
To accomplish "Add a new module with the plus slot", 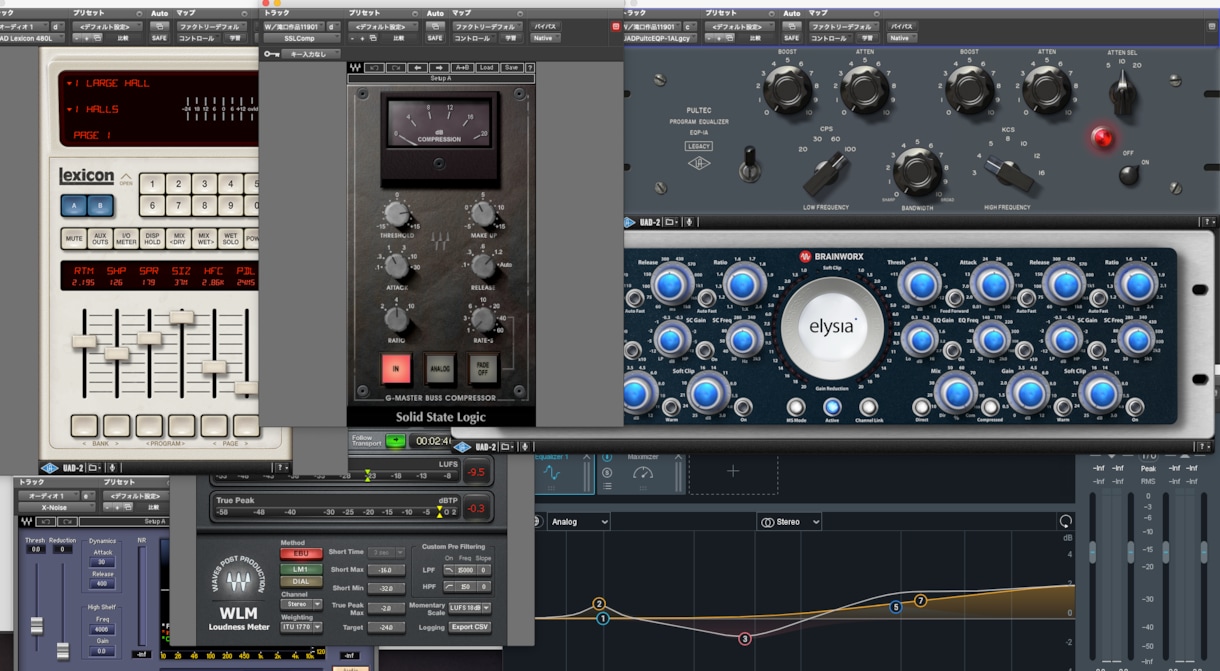I will 733,471.
